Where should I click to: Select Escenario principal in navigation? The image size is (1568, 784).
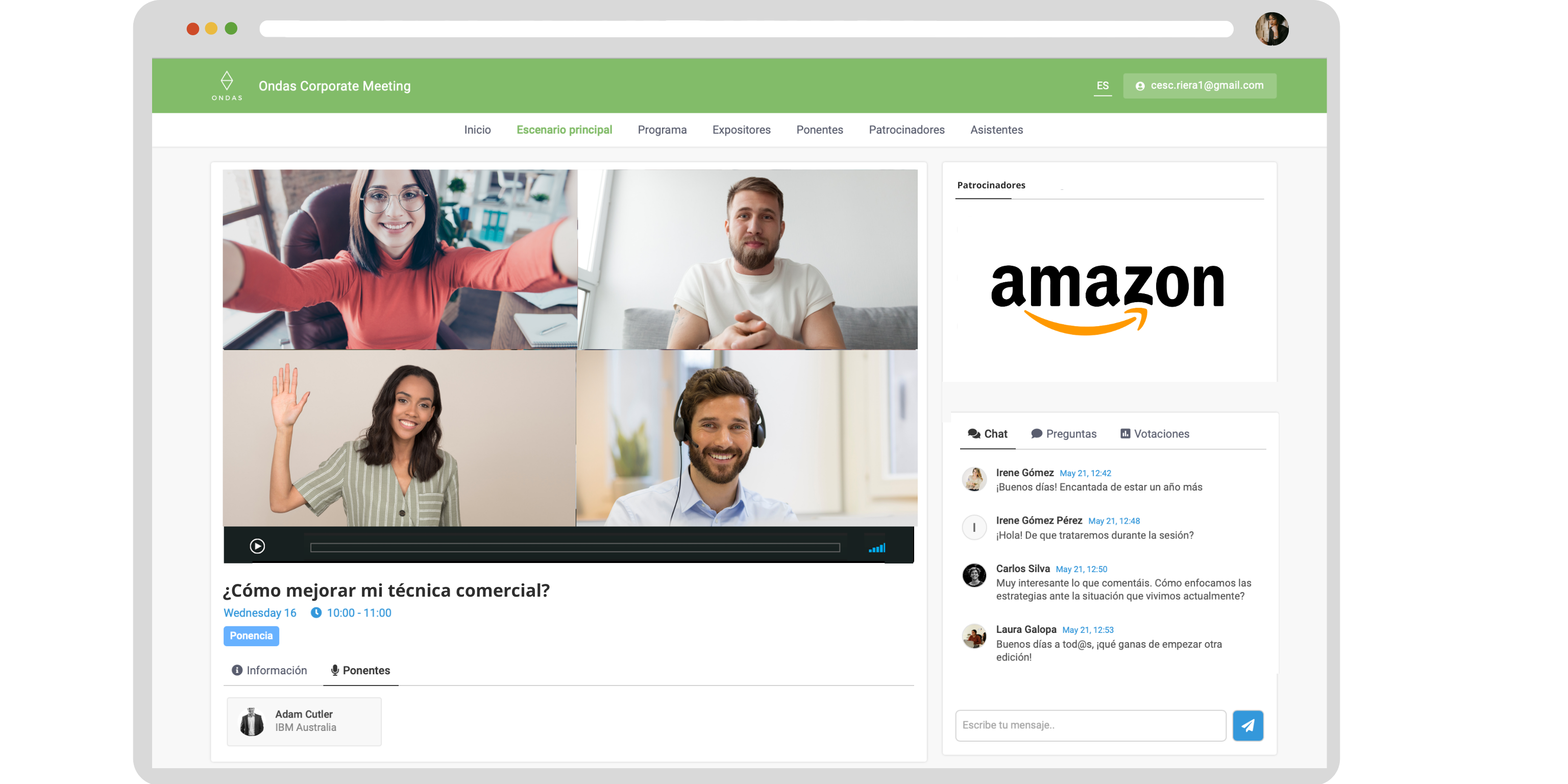click(564, 130)
